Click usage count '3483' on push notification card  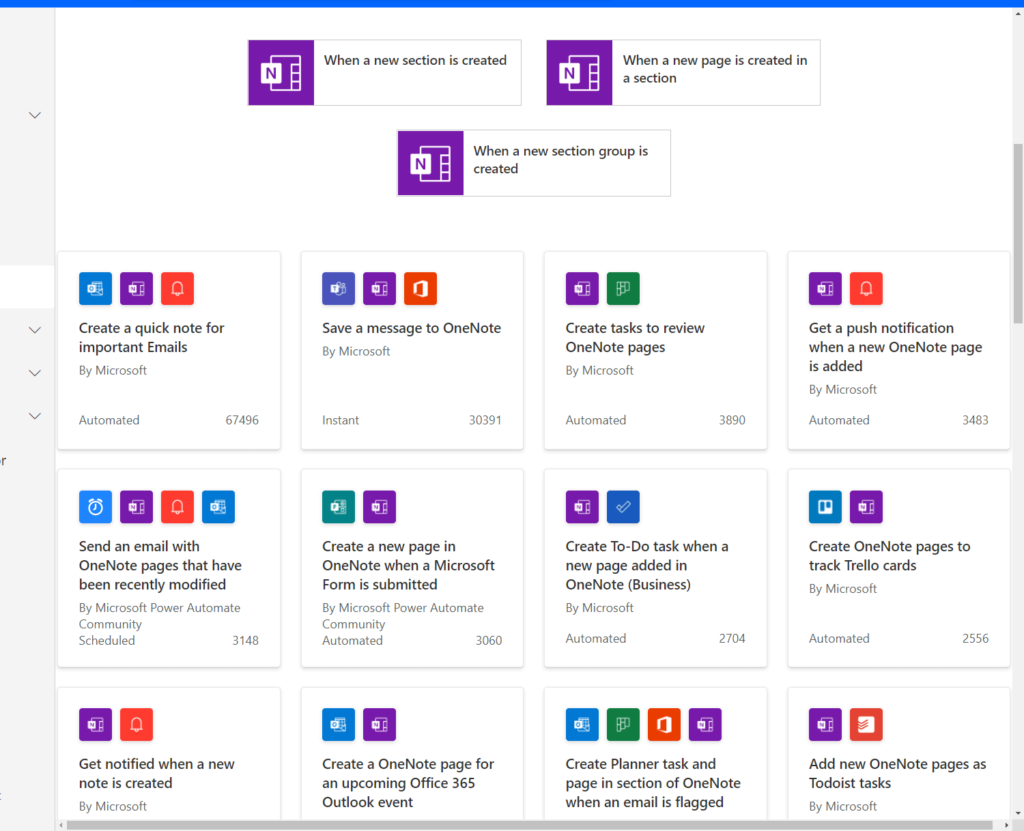click(x=975, y=420)
